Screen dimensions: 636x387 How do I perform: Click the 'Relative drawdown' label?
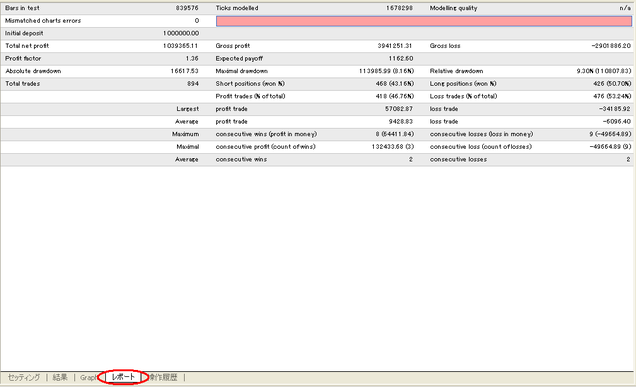(456, 71)
